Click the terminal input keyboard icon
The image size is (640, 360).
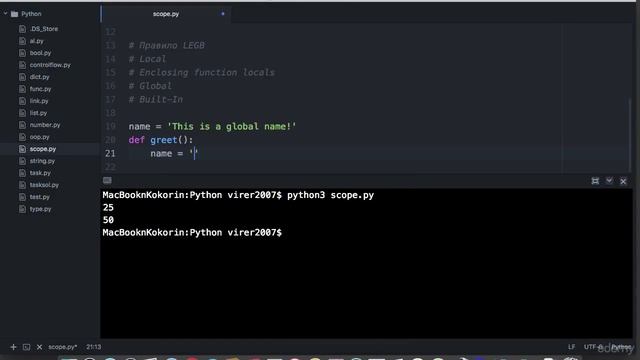(107, 180)
